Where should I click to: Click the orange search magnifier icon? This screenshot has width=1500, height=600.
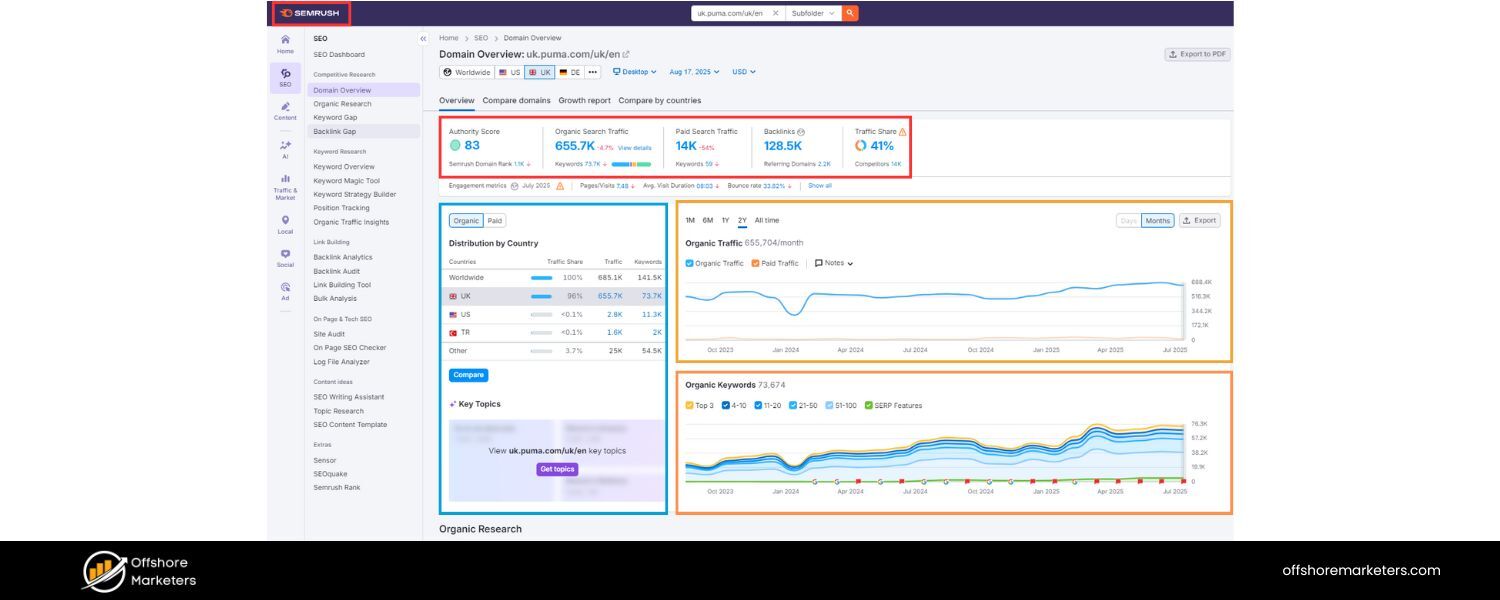pyautogui.click(x=849, y=13)
